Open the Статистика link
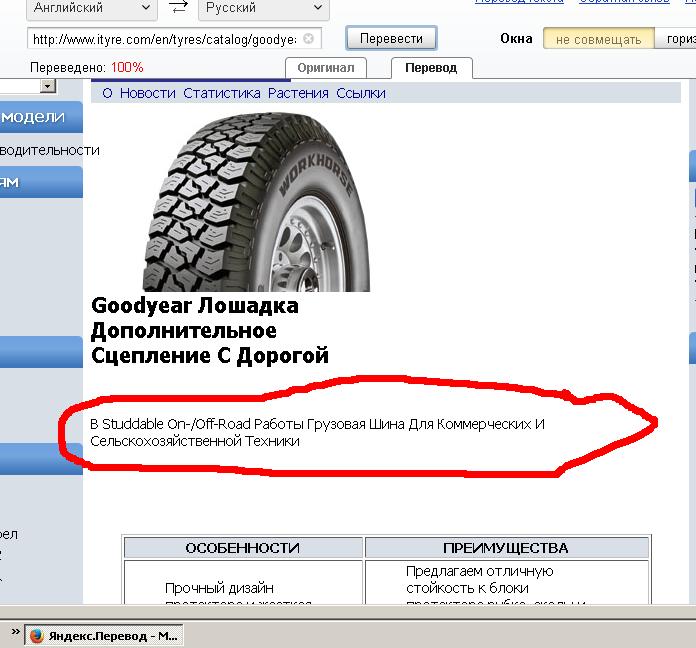 pyautogui.click(x=221, y=93)
